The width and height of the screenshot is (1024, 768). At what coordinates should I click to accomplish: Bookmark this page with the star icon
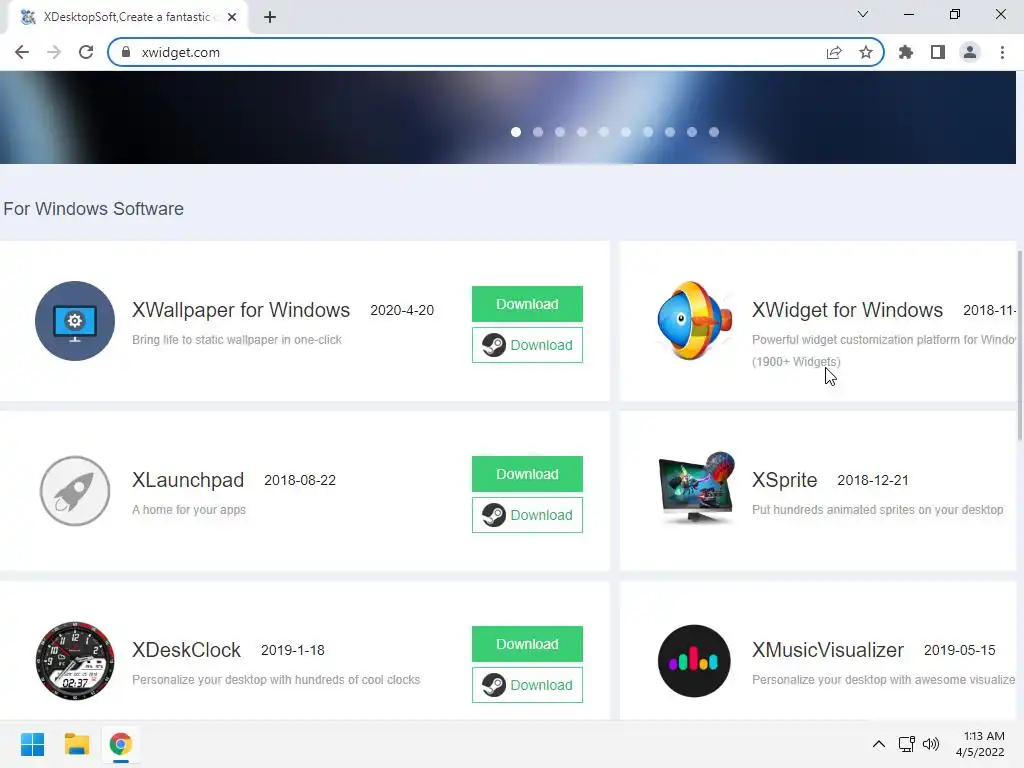point(866,52)
